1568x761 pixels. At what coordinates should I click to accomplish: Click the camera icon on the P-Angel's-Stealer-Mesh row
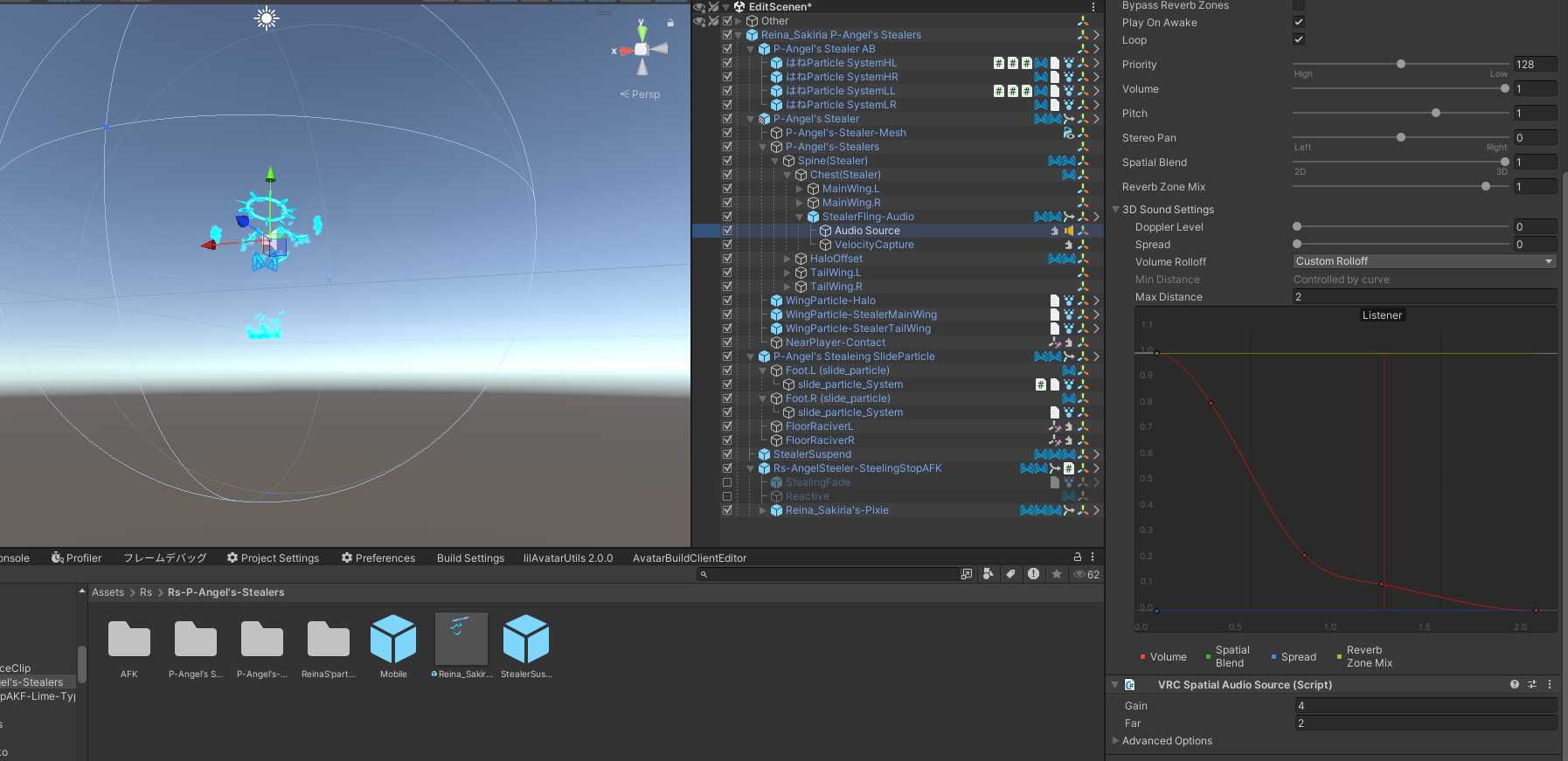1068,133
